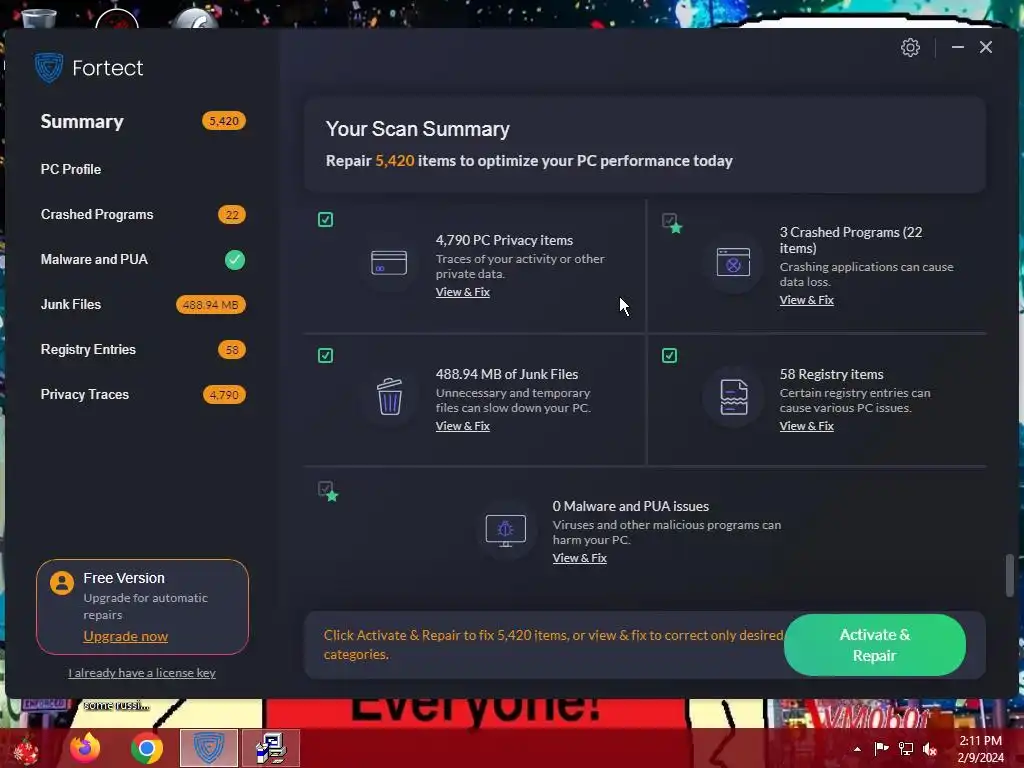Click the Crashed Programs window icon
Viewport: 1024px width, 768px height.
click(733, 263)
